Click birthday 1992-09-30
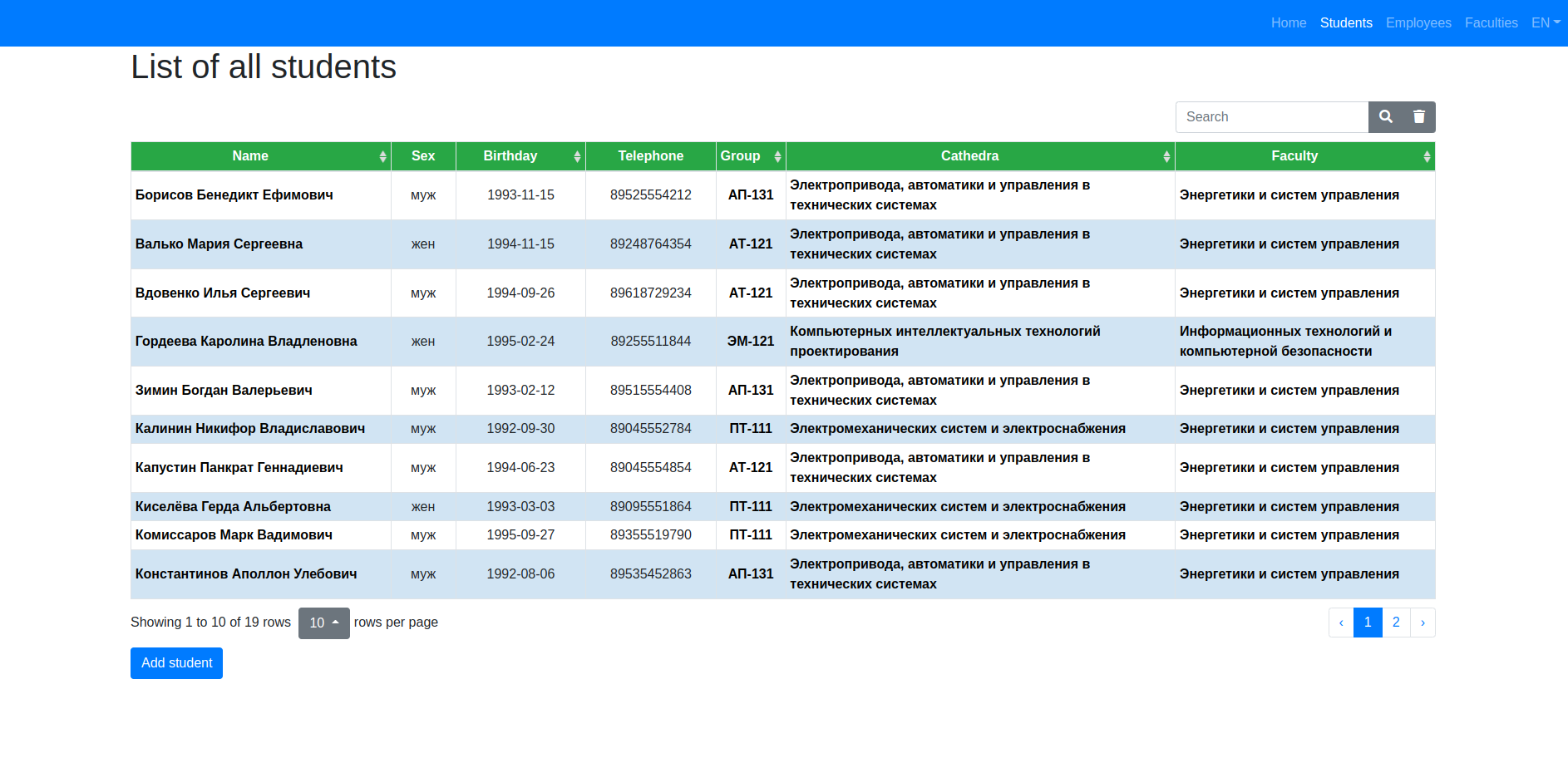1568x758 pixels. 520,429
